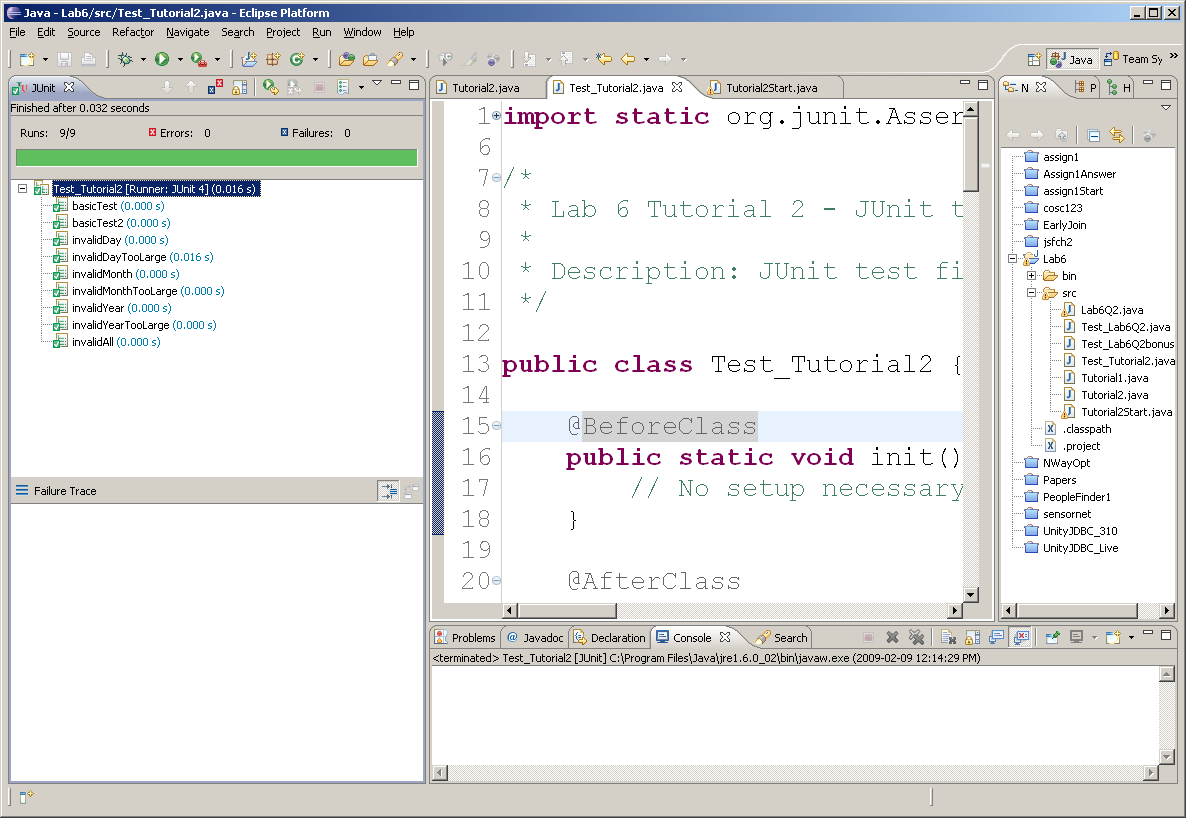Screen dimensions: 1186x818
Task: Click the External Tools run icon
Action: 198,59
